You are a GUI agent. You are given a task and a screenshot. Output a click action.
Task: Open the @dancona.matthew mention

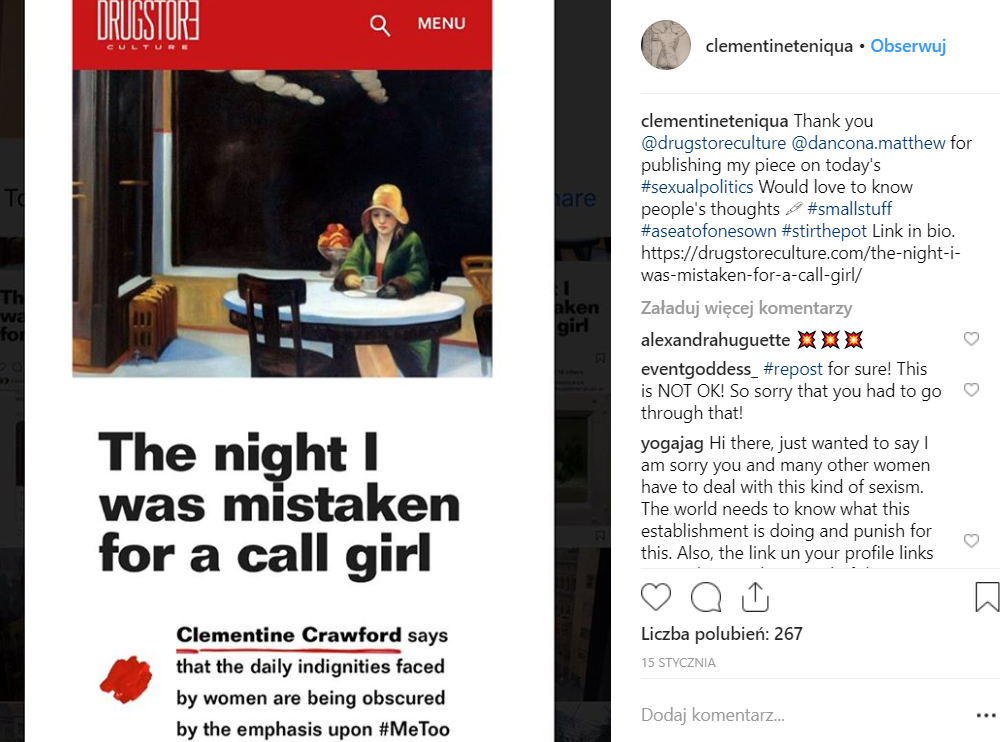click(868, 143)
